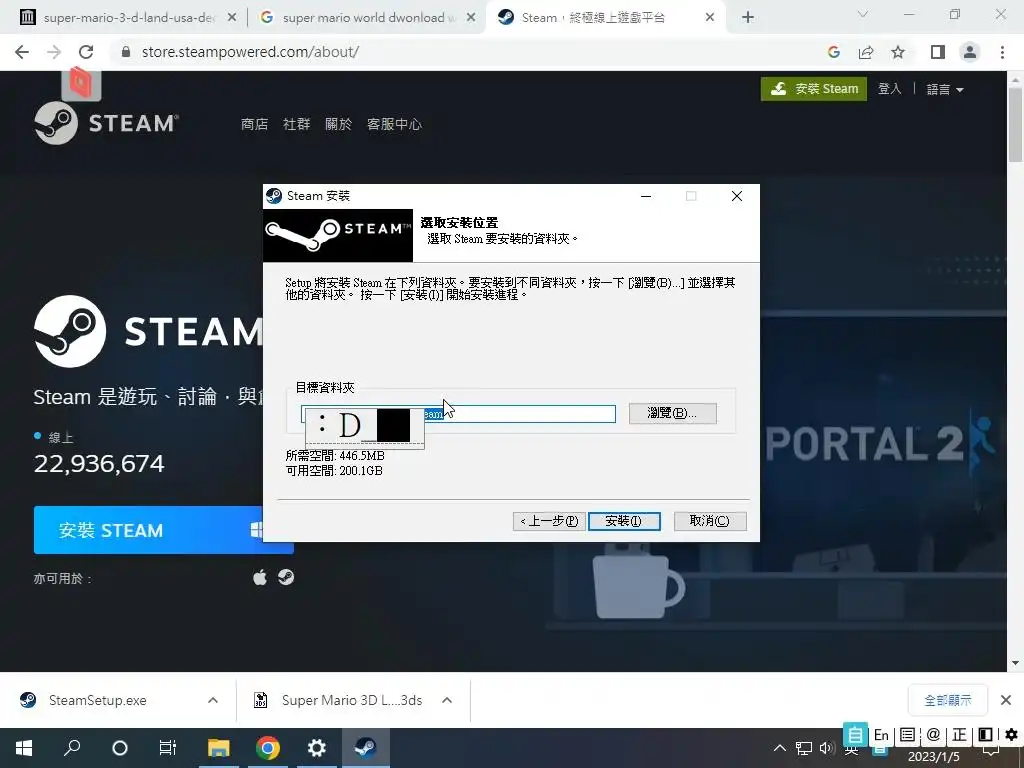This screenshot has width=1024, height=768.
Task: Click the Back (上一步) button in installer
Action: coord(549,521)
